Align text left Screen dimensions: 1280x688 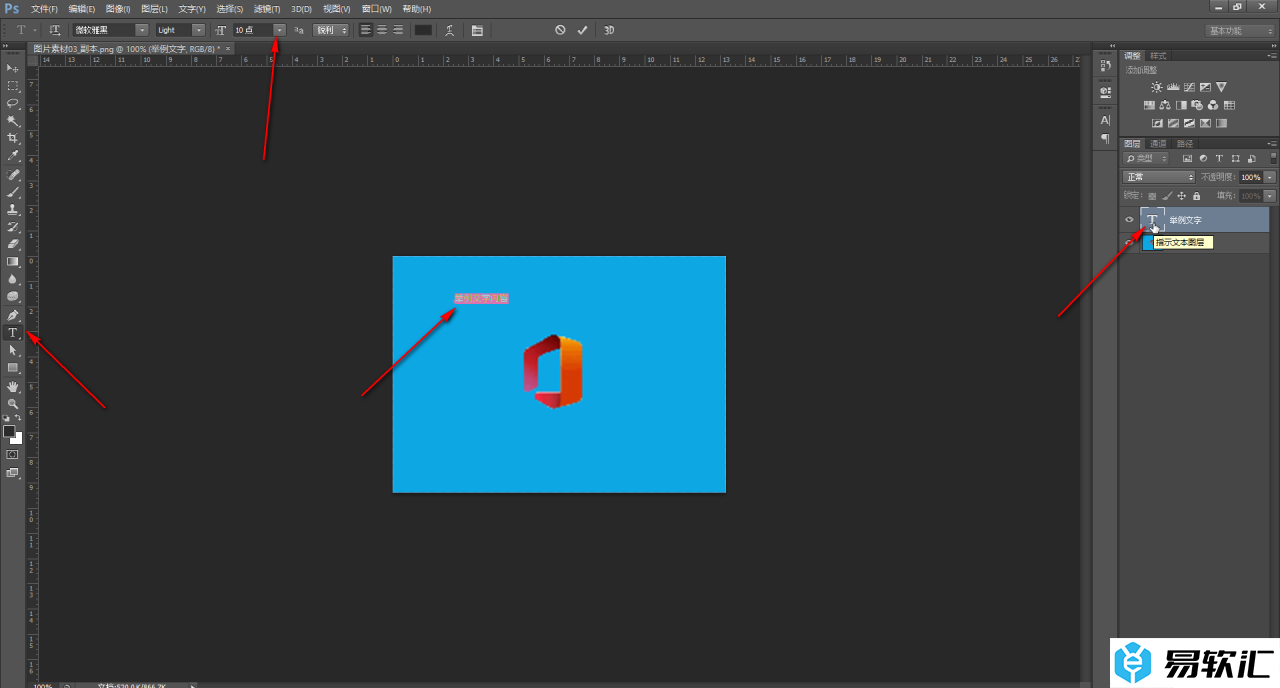366,30
